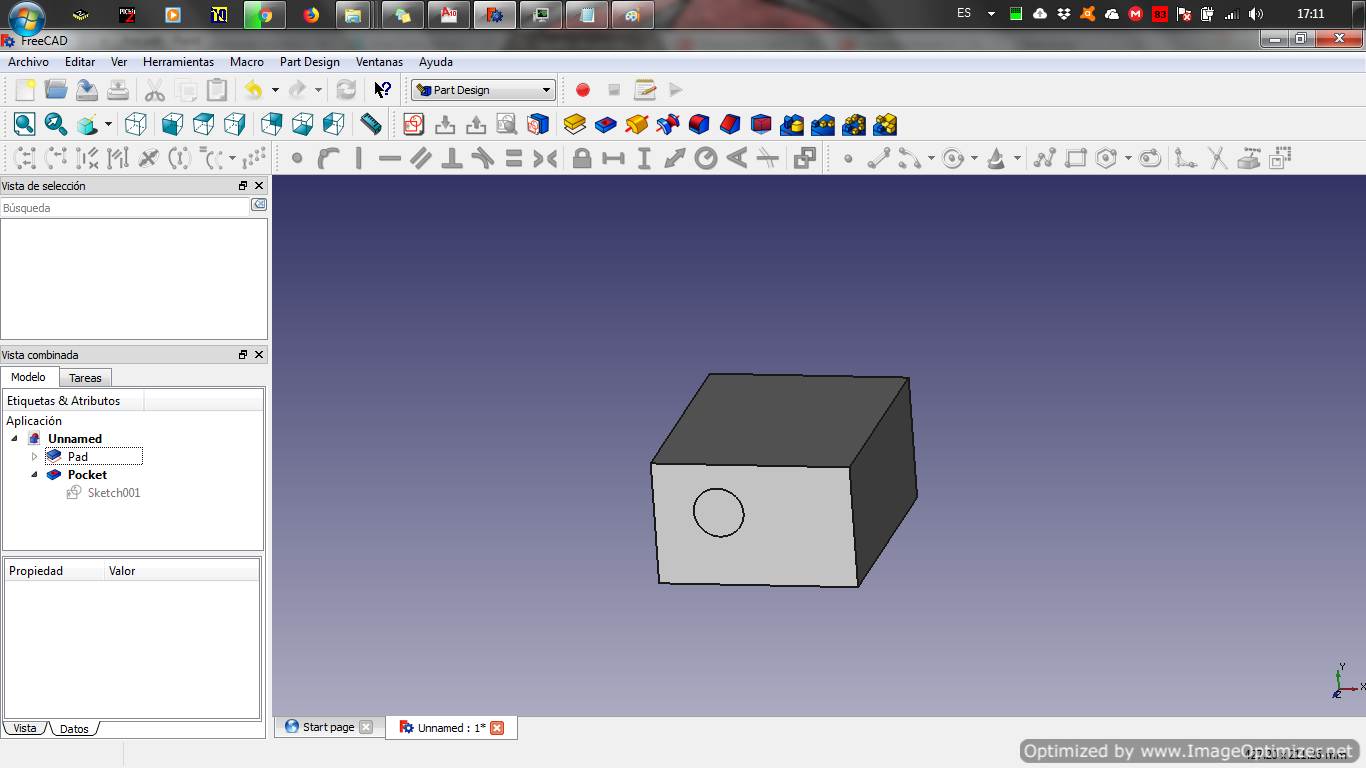Select the Measure distance ruler tool
This screenshot has height=768, width=1366.
click(x=371, y=124)
